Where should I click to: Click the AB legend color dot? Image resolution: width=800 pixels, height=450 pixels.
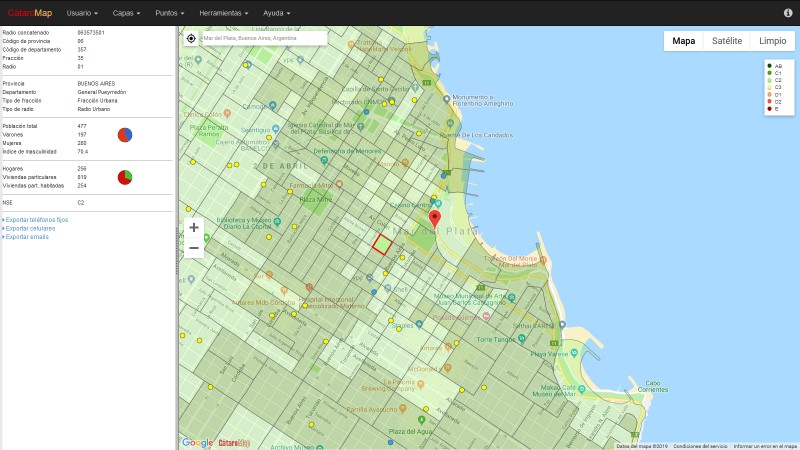point(769,66)
